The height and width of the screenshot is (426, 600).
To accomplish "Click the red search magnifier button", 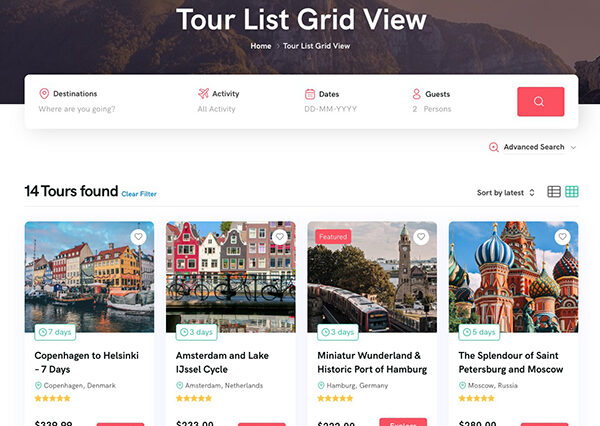I will [x=540, y=101].
